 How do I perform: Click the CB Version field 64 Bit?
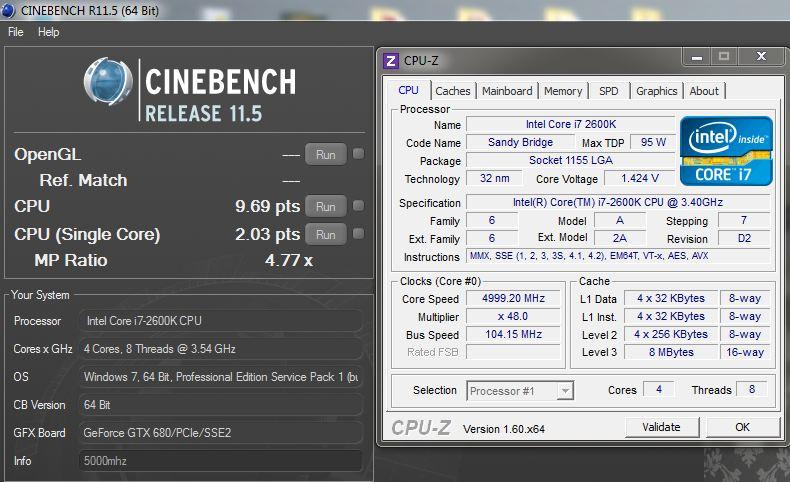(x=220, y=405)
